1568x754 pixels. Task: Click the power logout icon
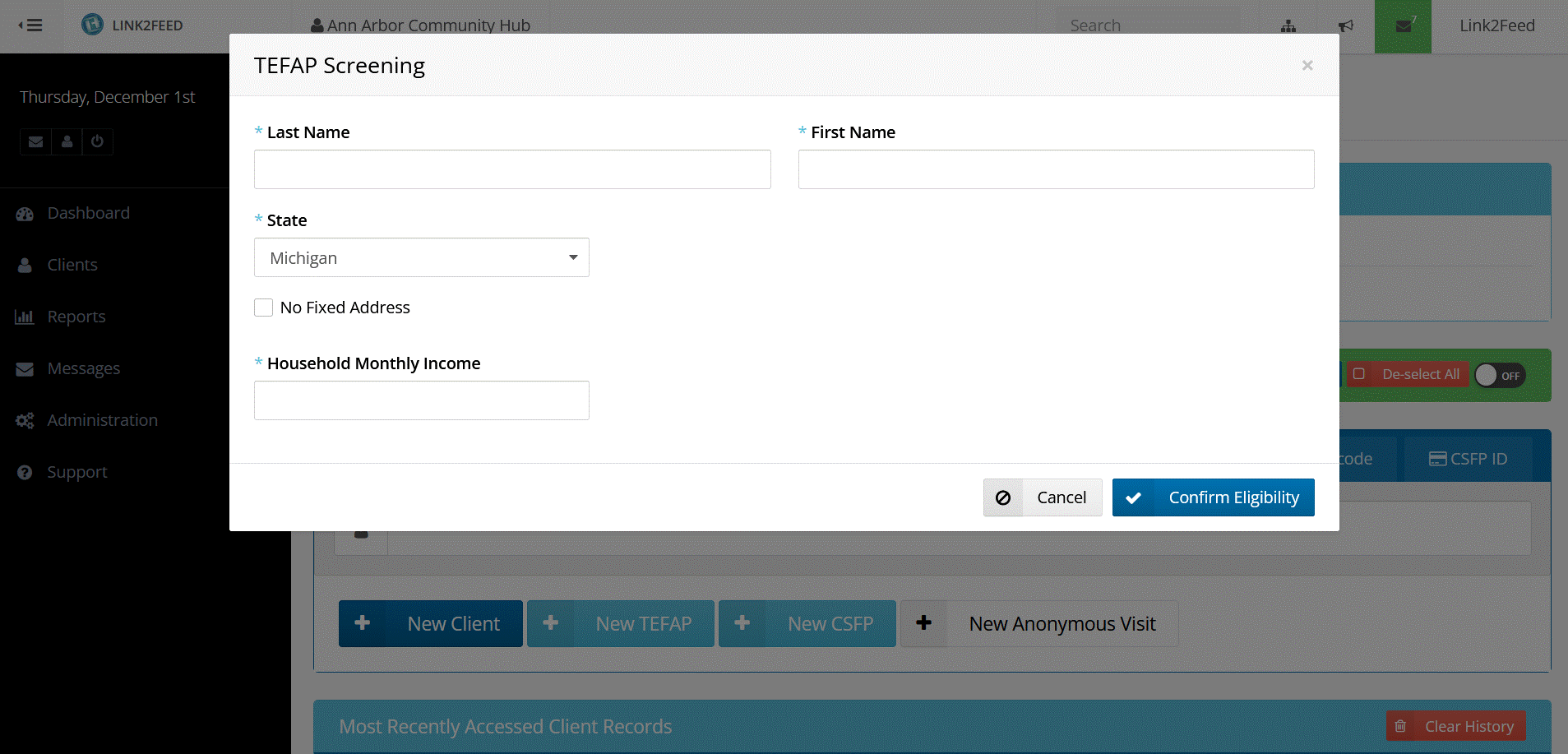click(97, 141)
